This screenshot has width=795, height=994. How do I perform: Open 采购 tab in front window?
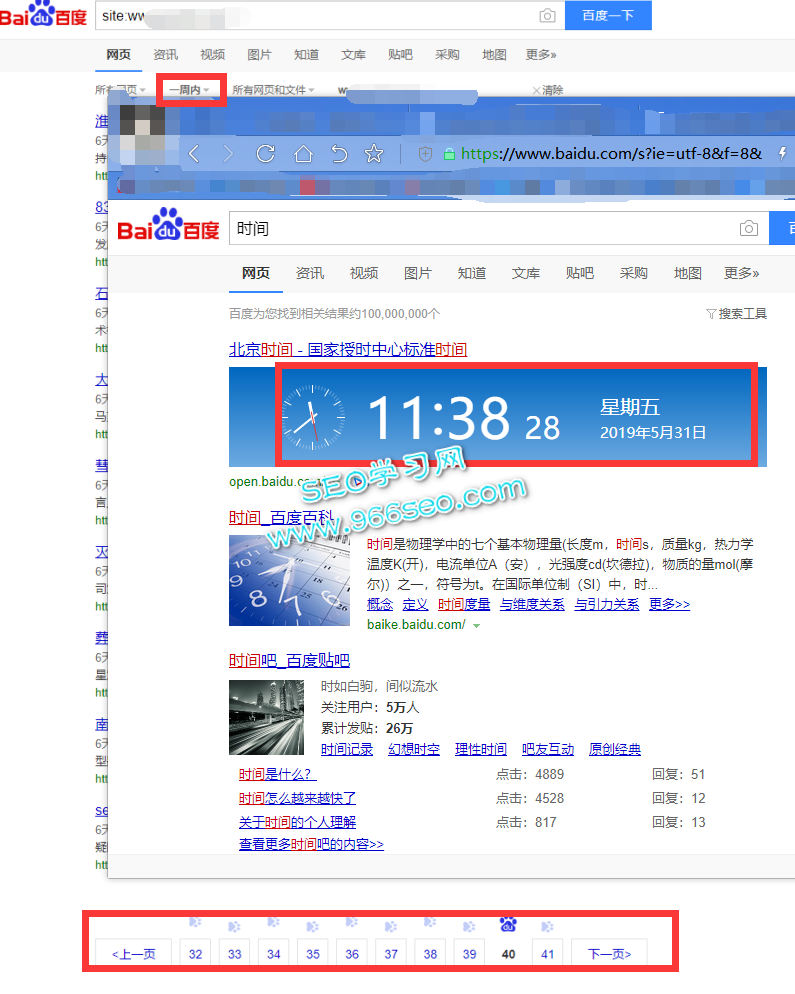pyautogui.click(x=633, y=273)
